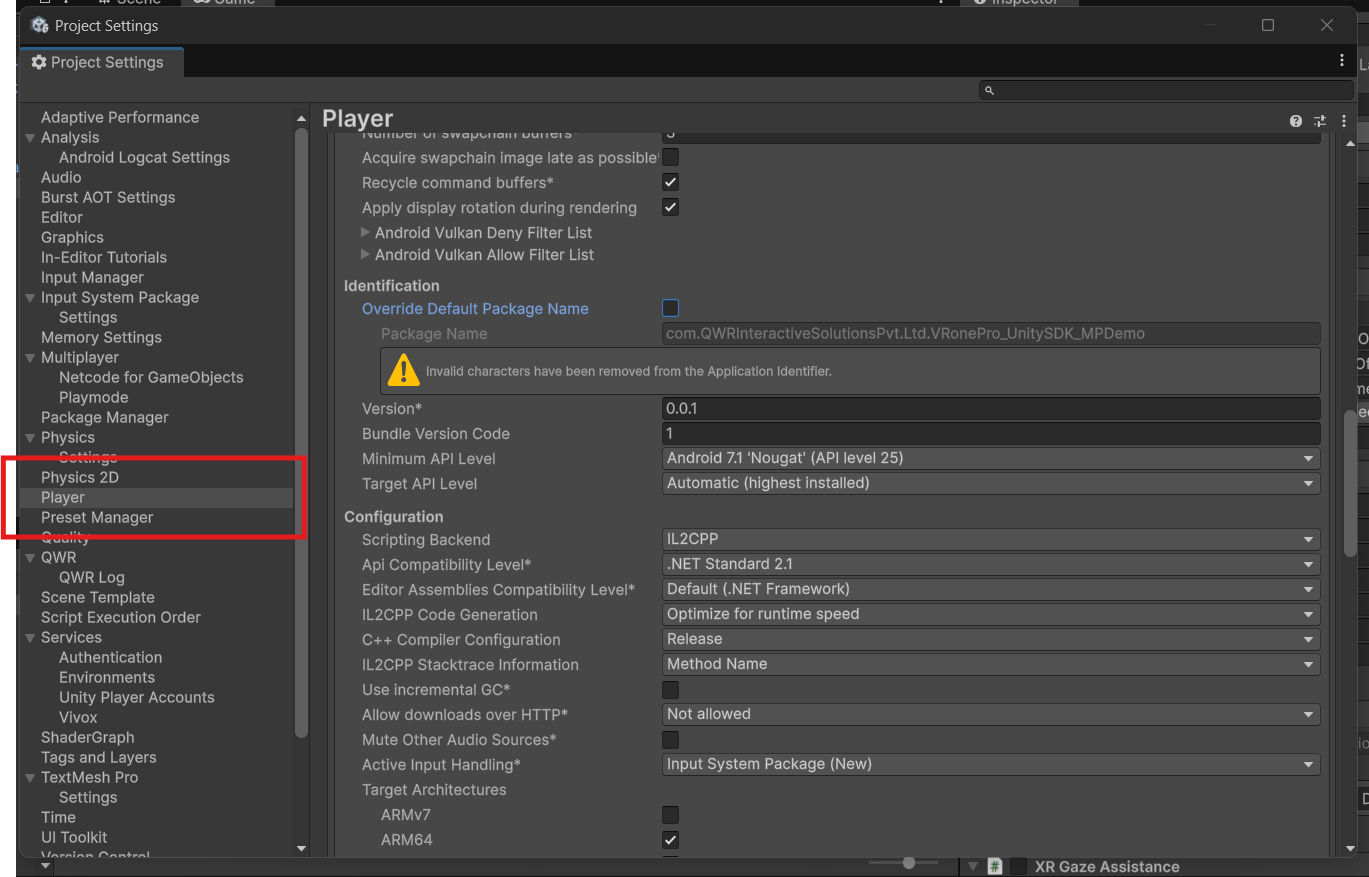Open Tags and Layers settings
Screen dimensions: 1369x877
tap(99, 757)
